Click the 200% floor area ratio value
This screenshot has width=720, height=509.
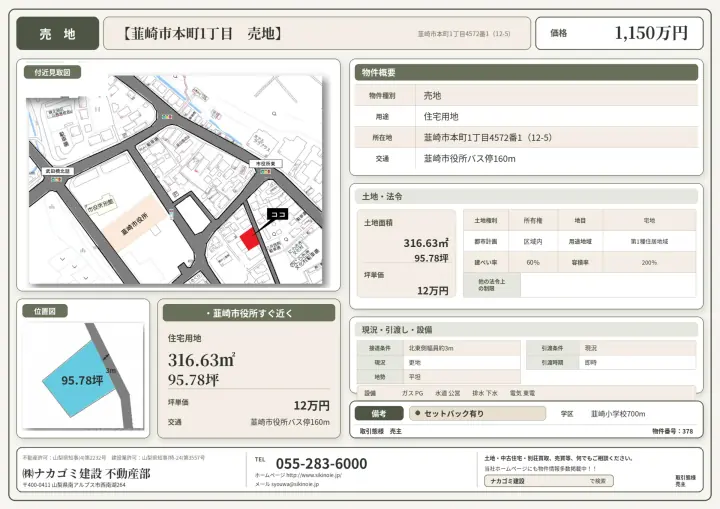point(649,263)
